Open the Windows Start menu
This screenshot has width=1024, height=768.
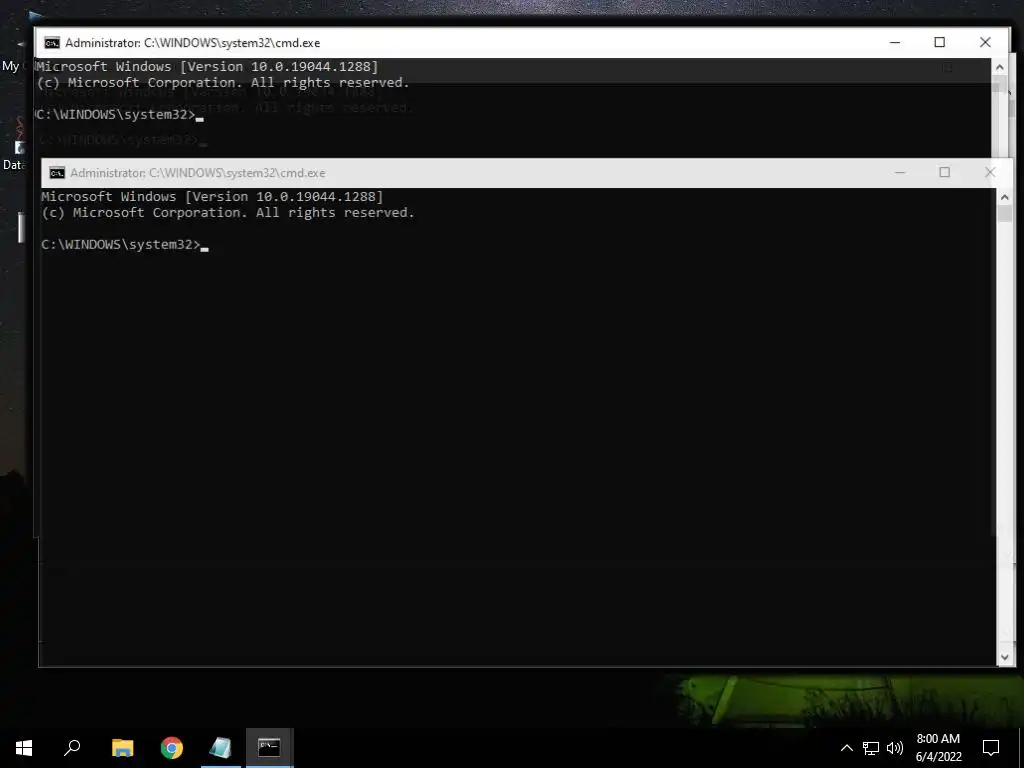24,748
